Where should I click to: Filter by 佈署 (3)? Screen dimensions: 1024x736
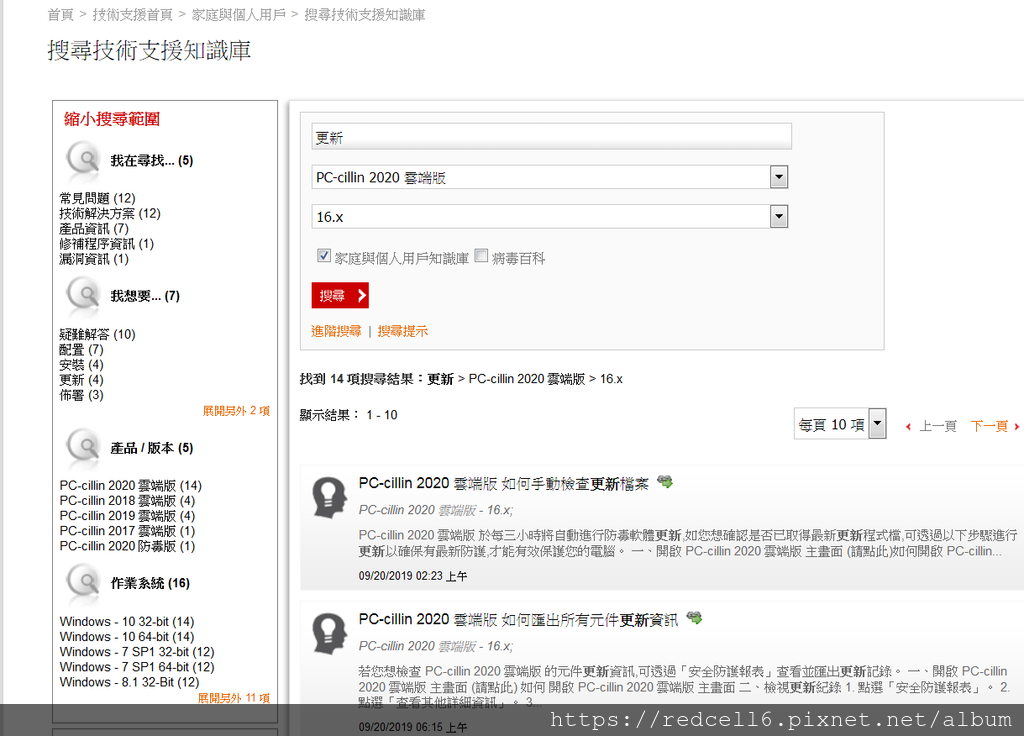coord(82,395)
